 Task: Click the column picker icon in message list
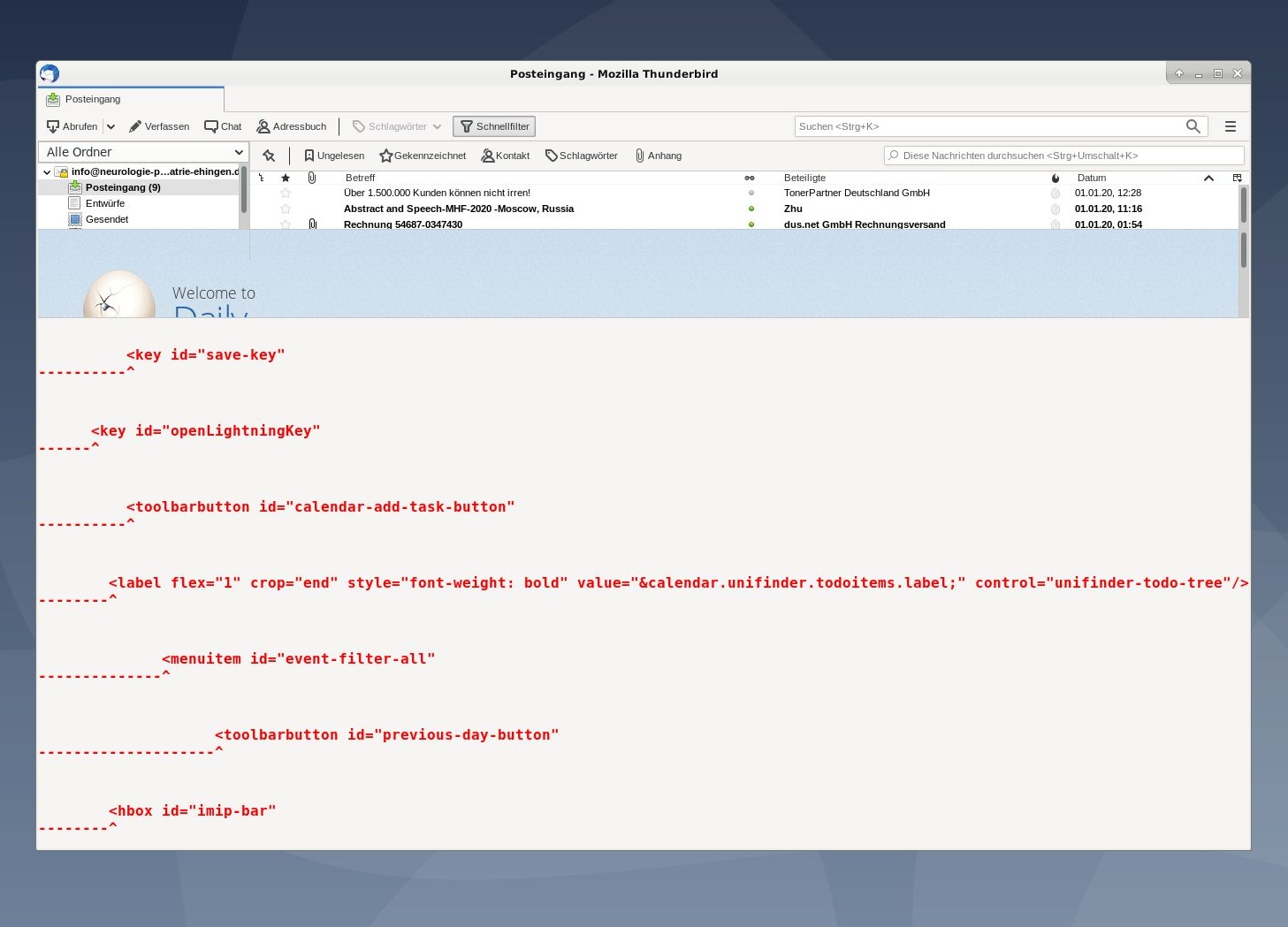(x=1237, y=178)
